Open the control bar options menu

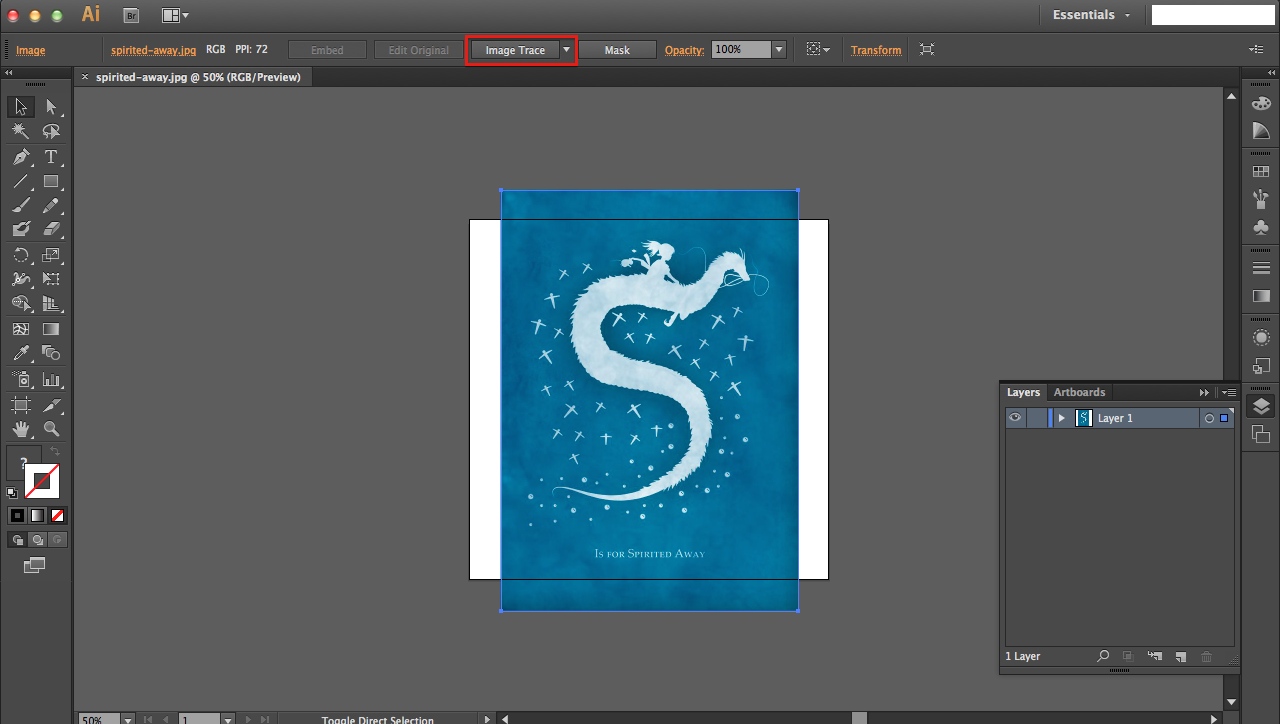click(1256, 49)
